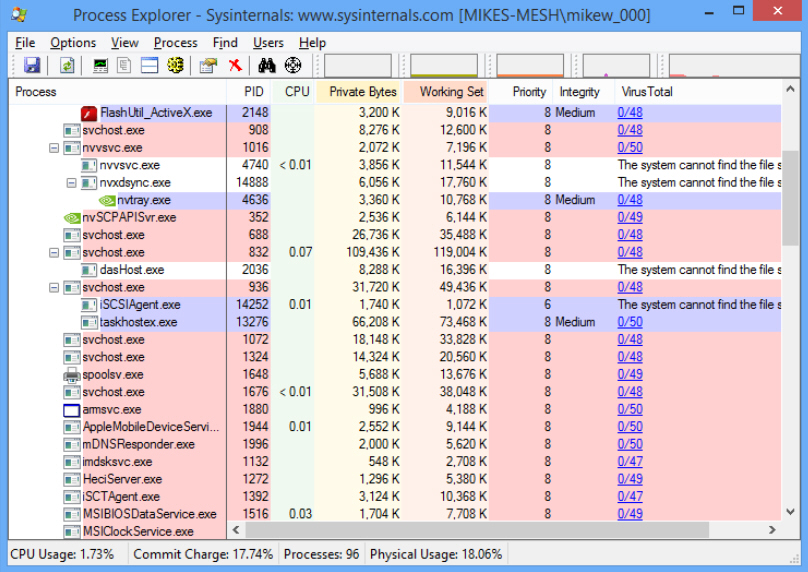Click the commit history mini graph in toolbar
This screenshot has height=572, width=808.
[x=444, y=65]
